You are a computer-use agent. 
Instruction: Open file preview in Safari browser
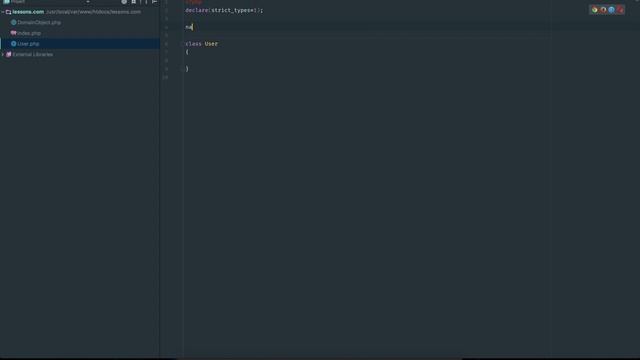611,10
